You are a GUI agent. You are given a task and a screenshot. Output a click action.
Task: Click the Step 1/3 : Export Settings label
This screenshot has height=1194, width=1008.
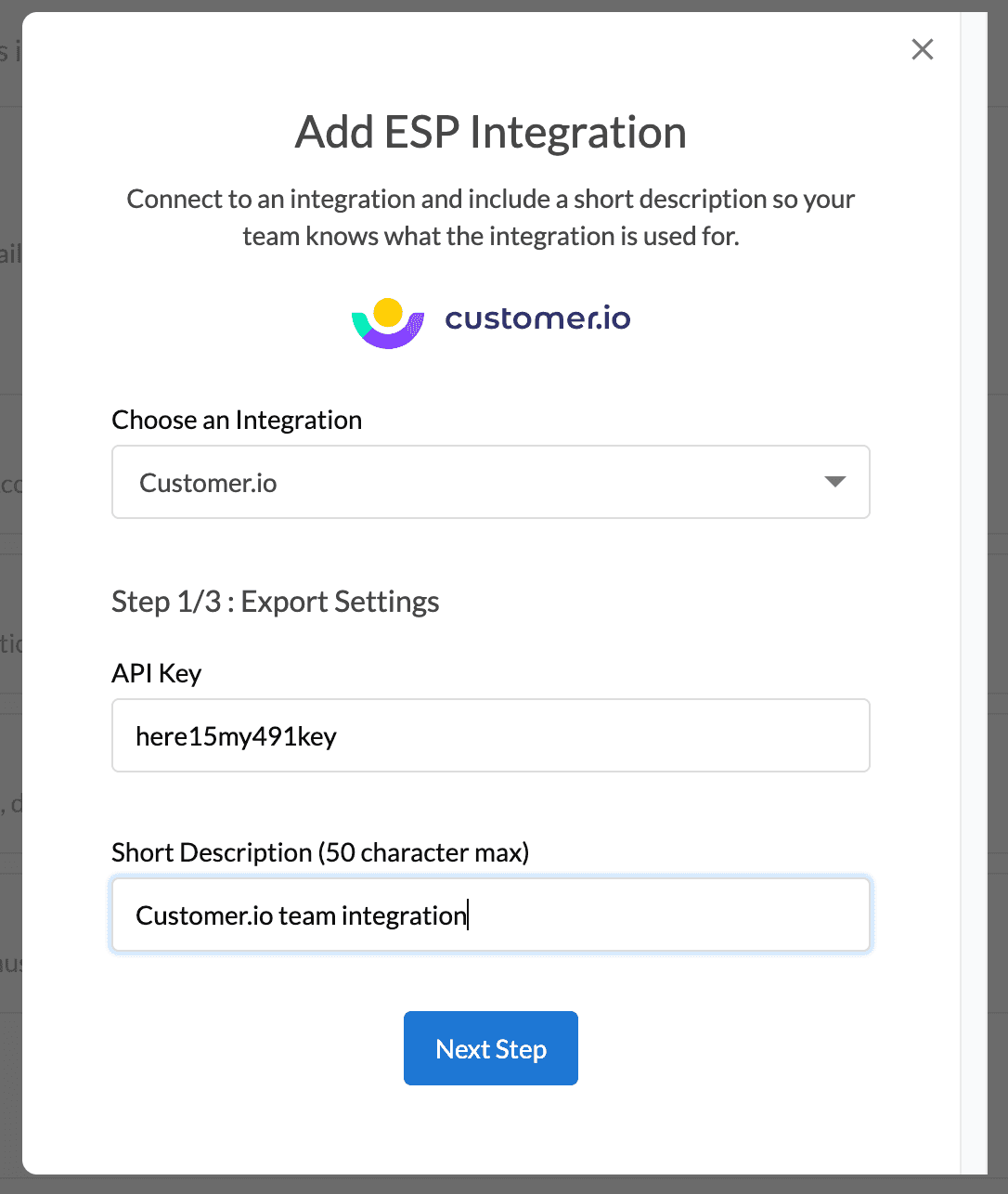pyautogui.click(x=275, y=602)
